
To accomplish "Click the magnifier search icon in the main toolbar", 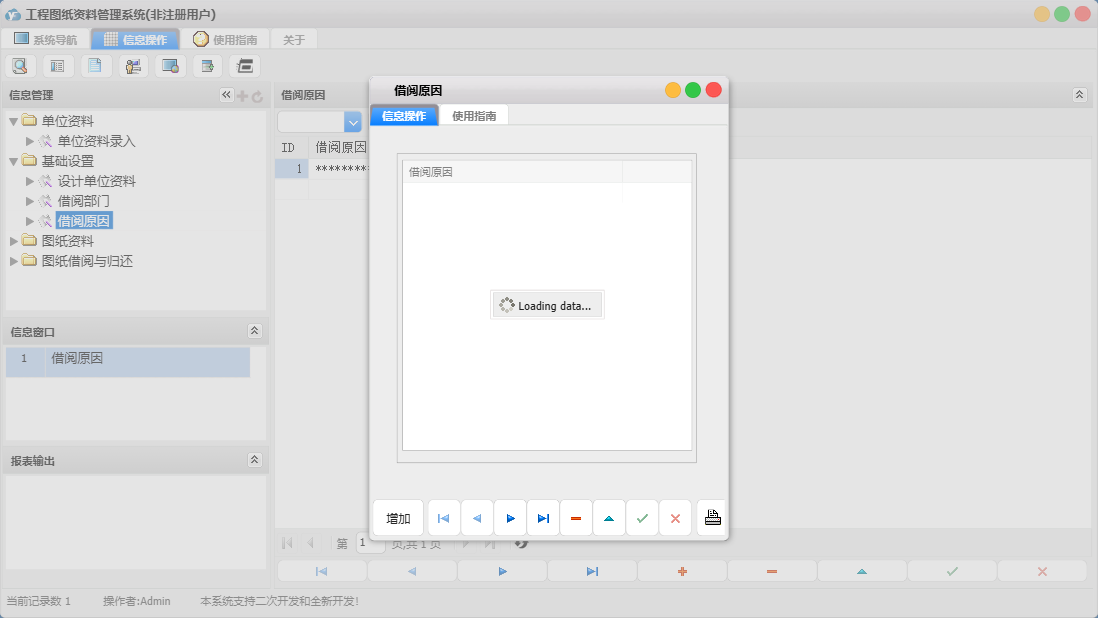I will (x=20, y=66).
